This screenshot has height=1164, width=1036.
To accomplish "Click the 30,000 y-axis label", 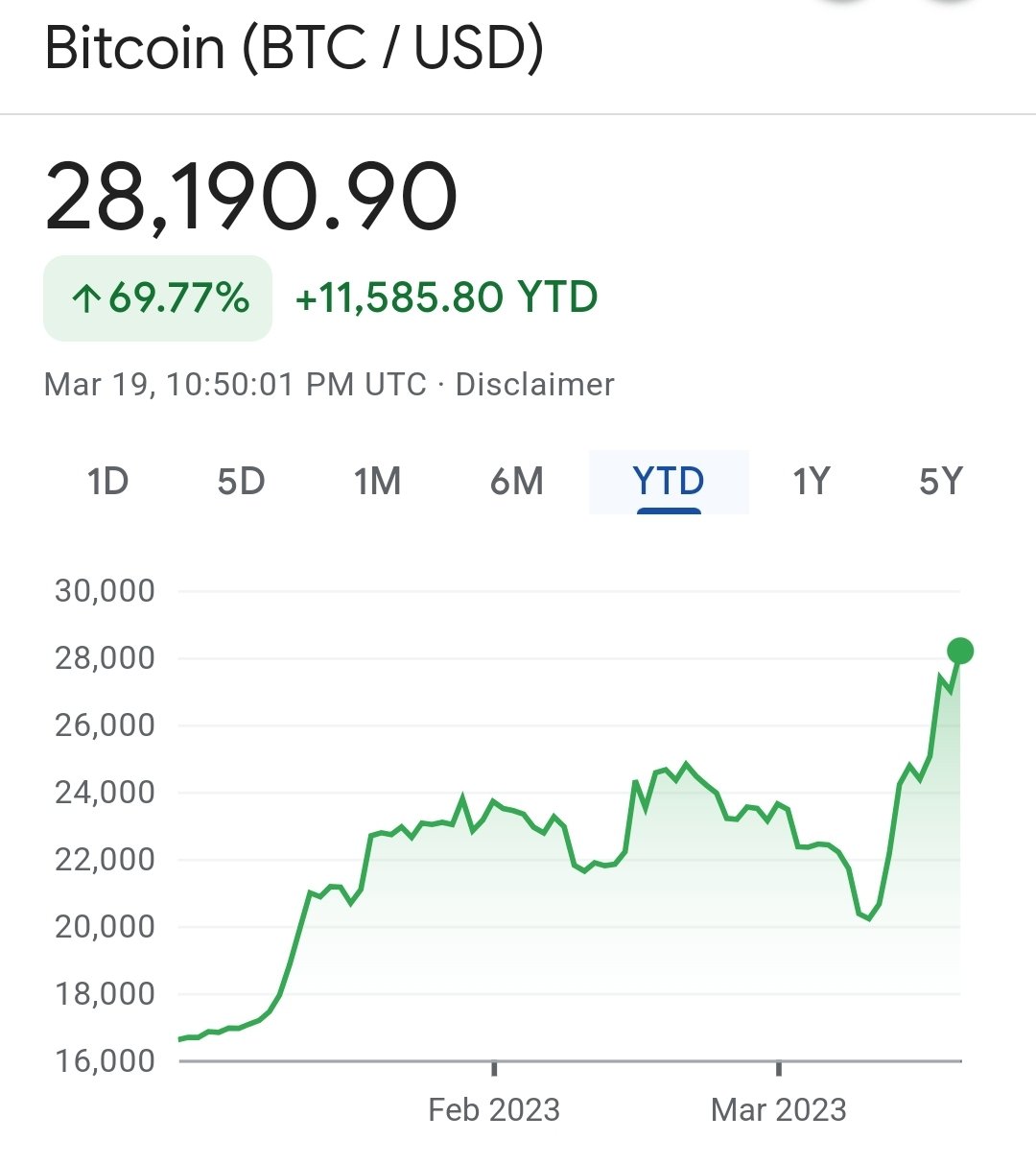I will coord(105,591).
